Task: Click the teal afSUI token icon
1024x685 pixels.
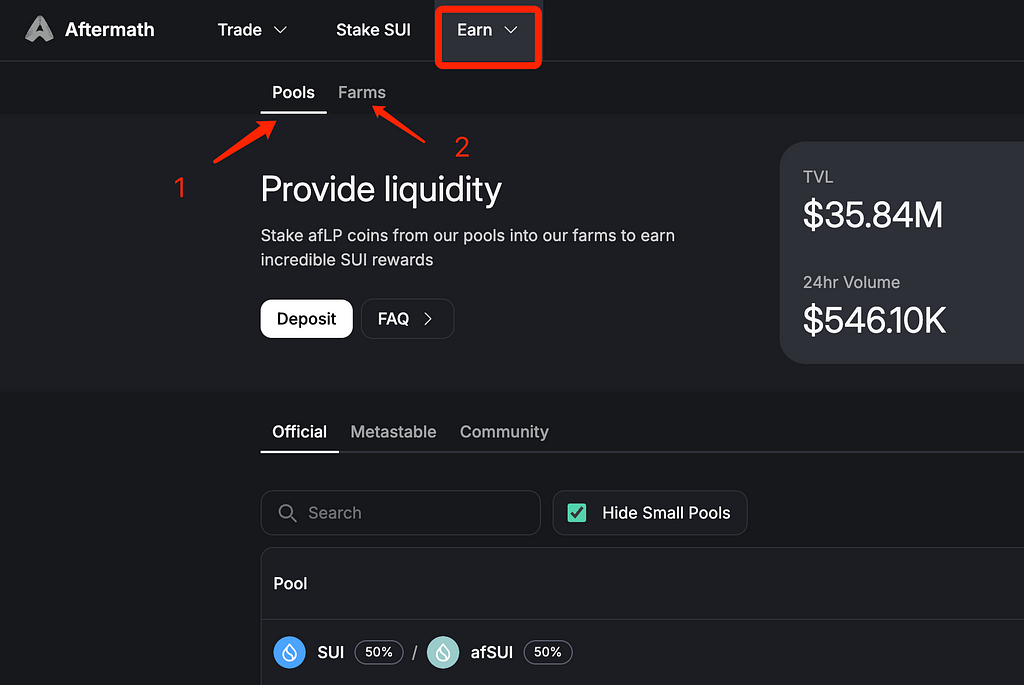Action: pyautogui.click(x=443, y=652)
